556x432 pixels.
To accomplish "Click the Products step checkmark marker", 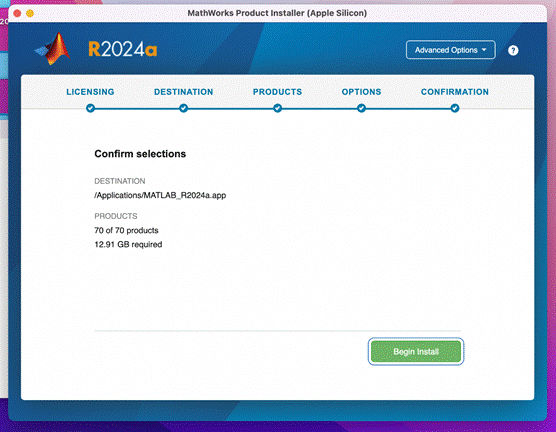I will pyautogui.click(x=278, y=108).
